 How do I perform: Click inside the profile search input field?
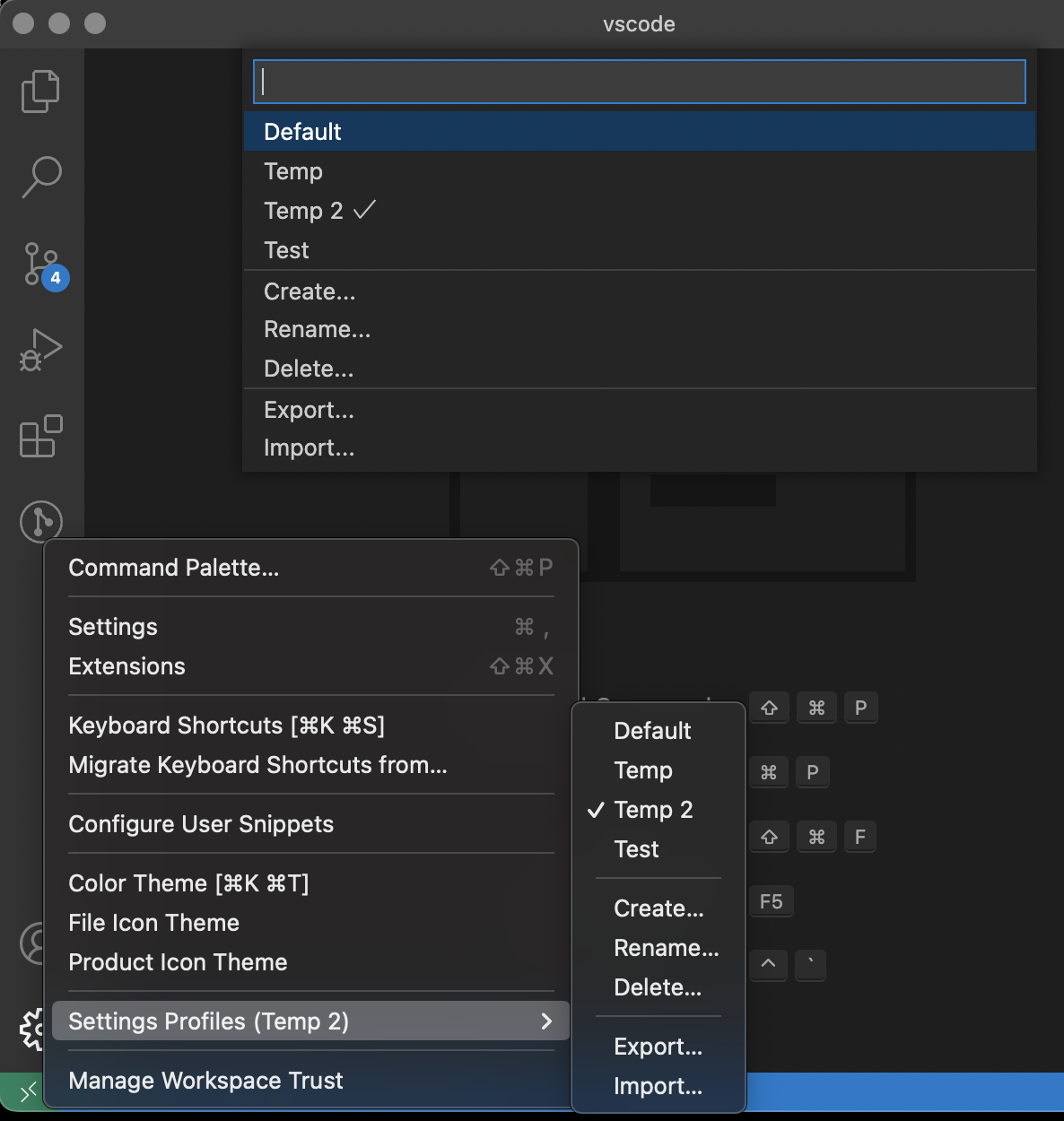pyautogui.click(x=639, y=81)
